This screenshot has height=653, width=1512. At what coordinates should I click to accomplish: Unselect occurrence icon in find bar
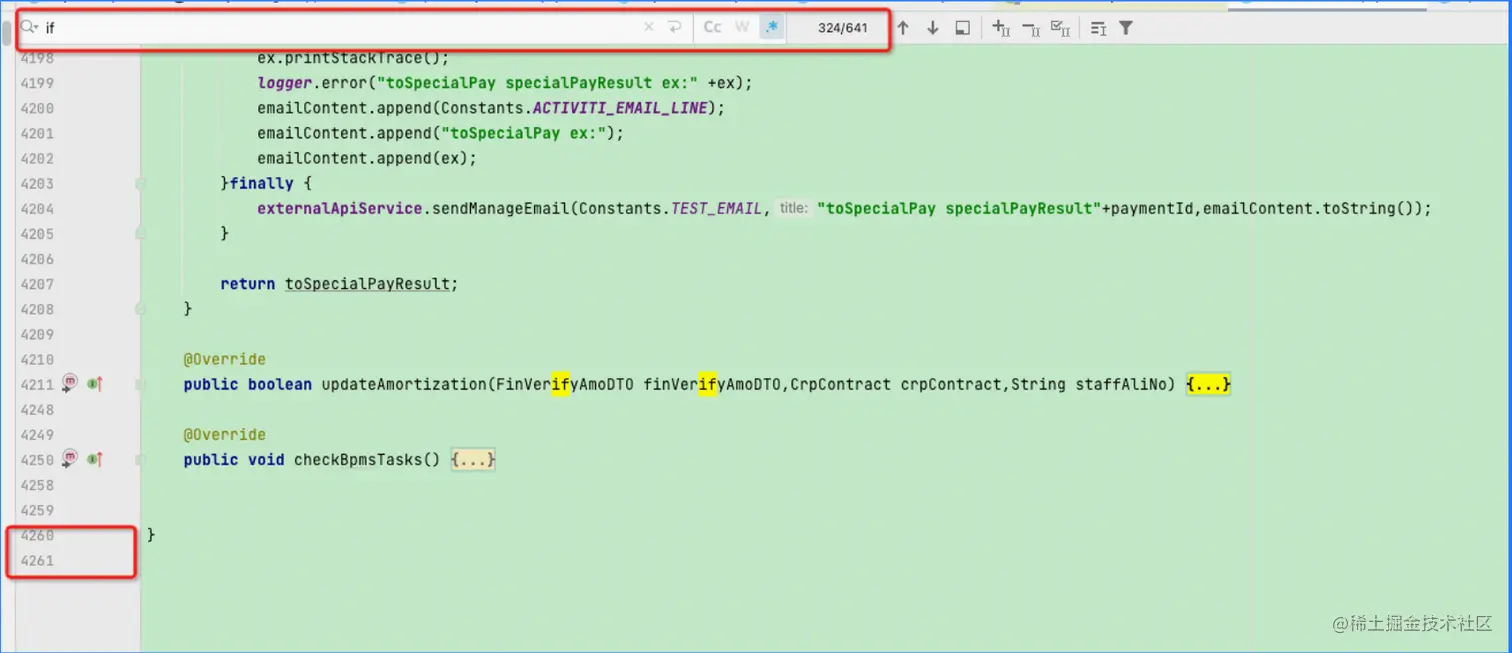(1031, 28)
